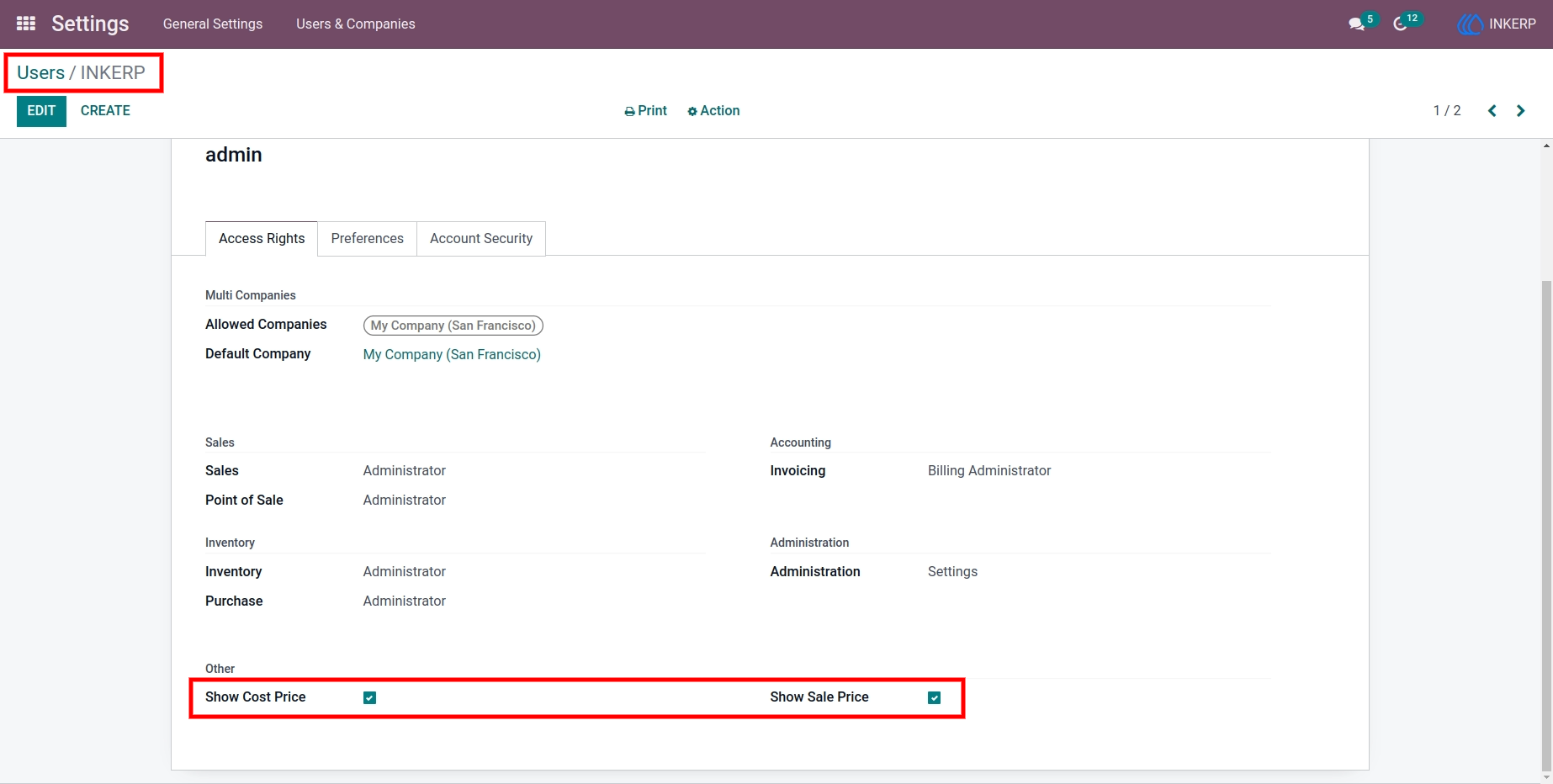Click the 1 / 2 pager counter
This screenshot has width=1553, height=784.
1447,111
